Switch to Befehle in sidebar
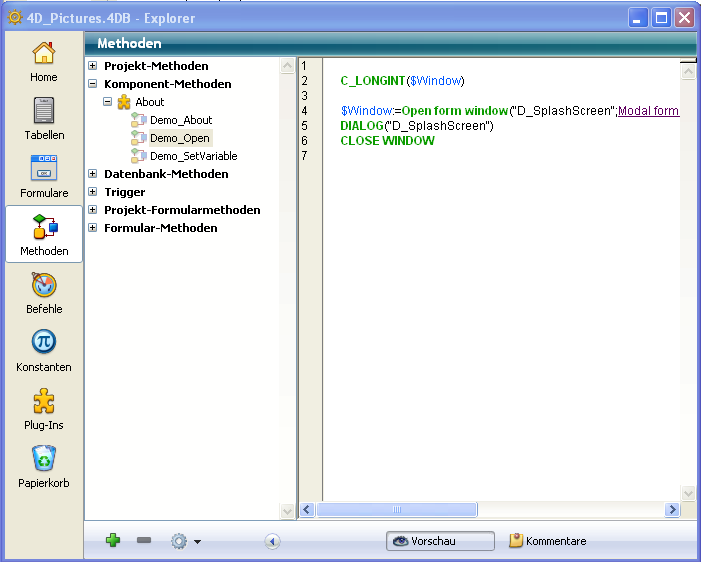 (x=43, y=292)
